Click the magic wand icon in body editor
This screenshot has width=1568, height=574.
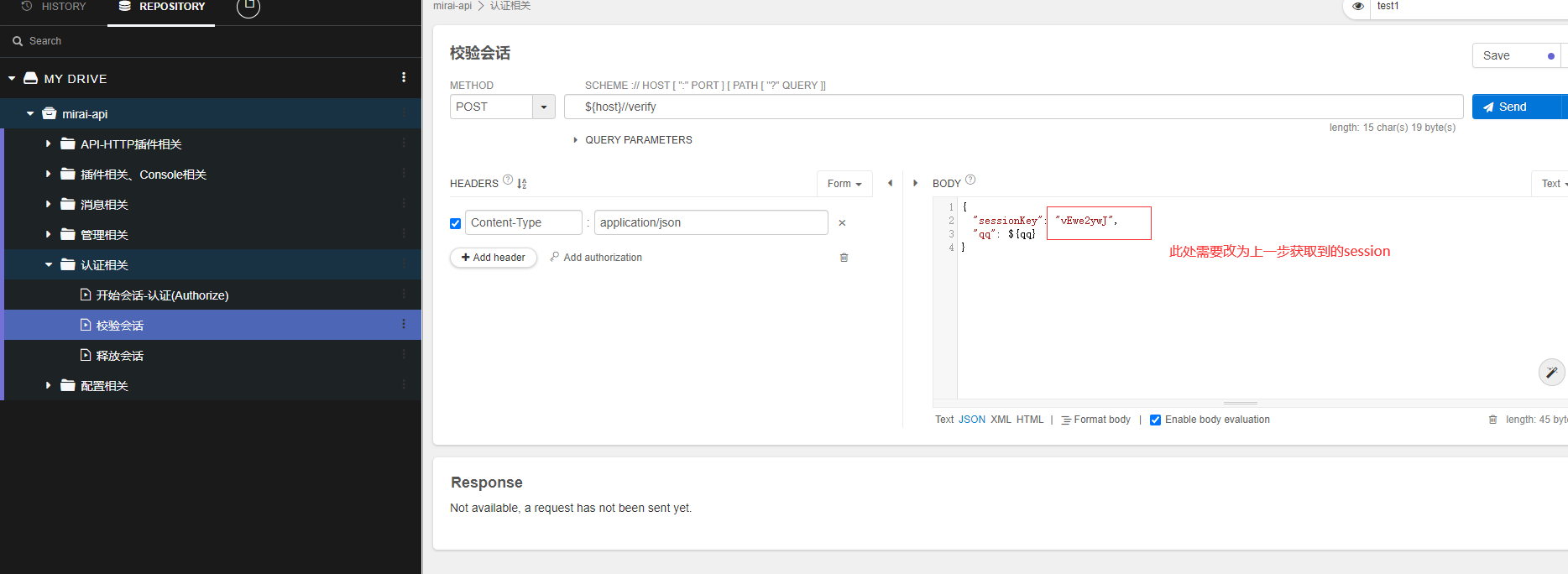tap(1551, 372)
